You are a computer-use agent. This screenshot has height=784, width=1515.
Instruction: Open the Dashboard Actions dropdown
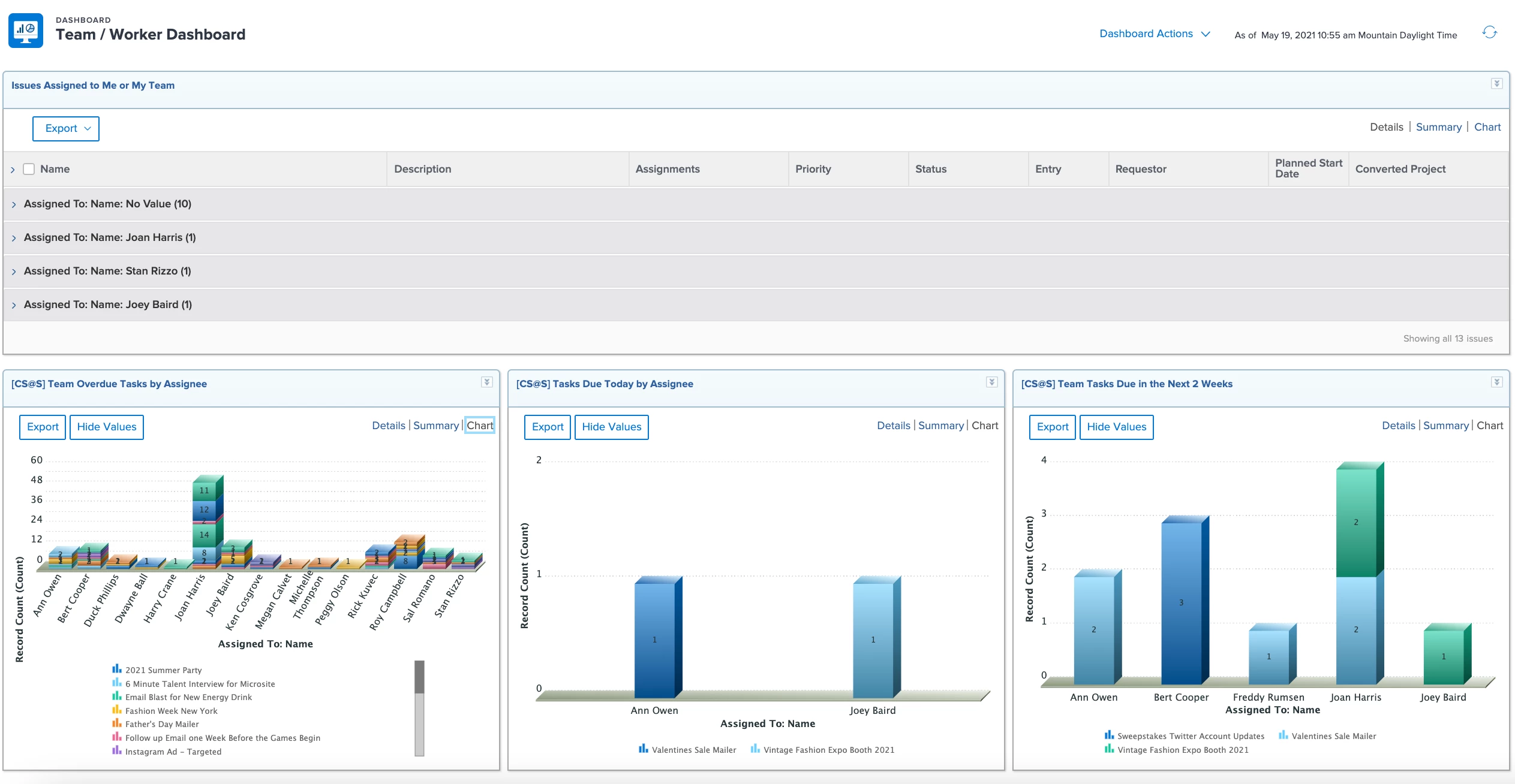click(1155, 34)
